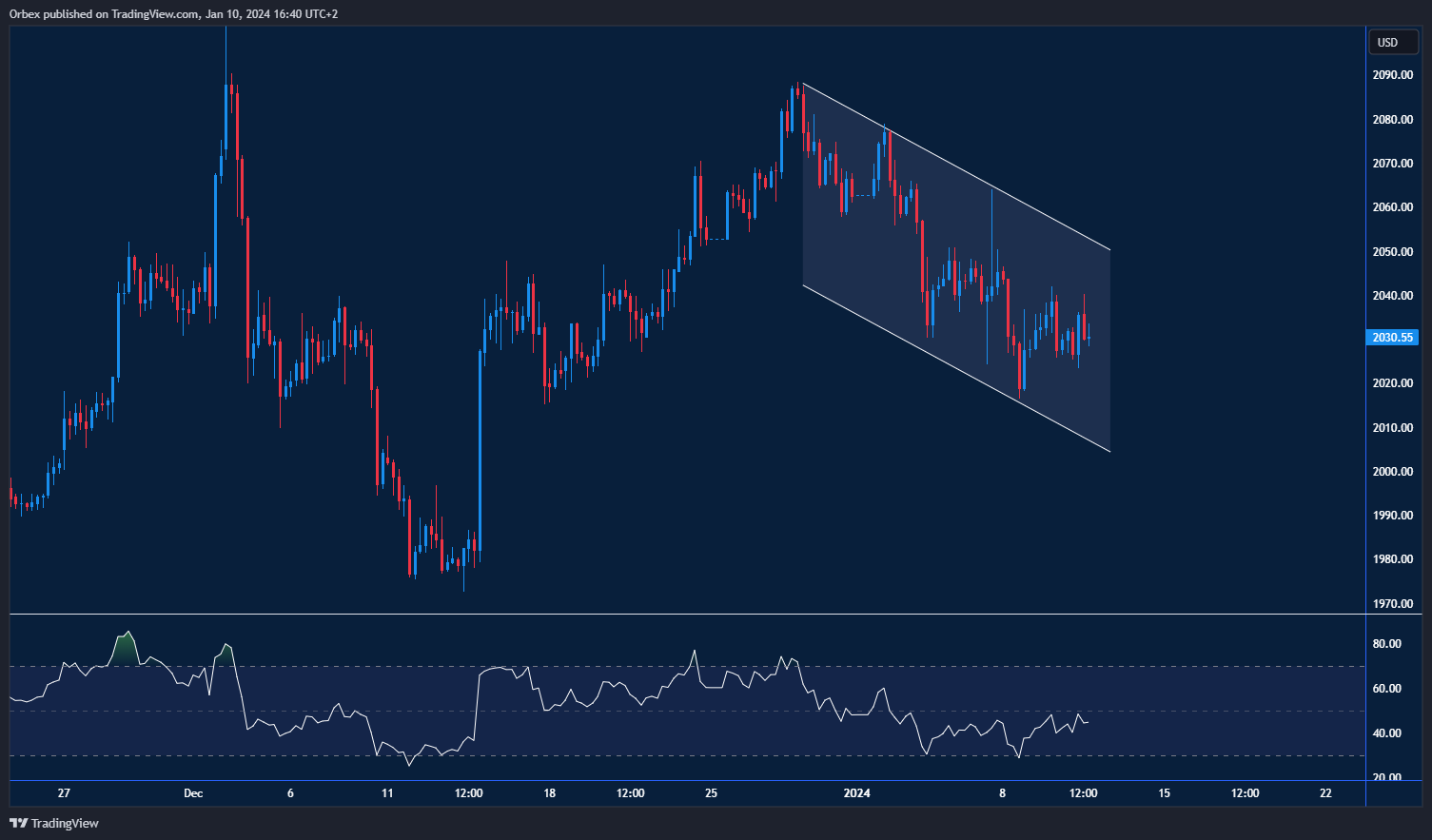Click the 2030.55 current price label
Image resolution: width=1432 pixels, height=840 pixels.
click(x=1392, y=338)
